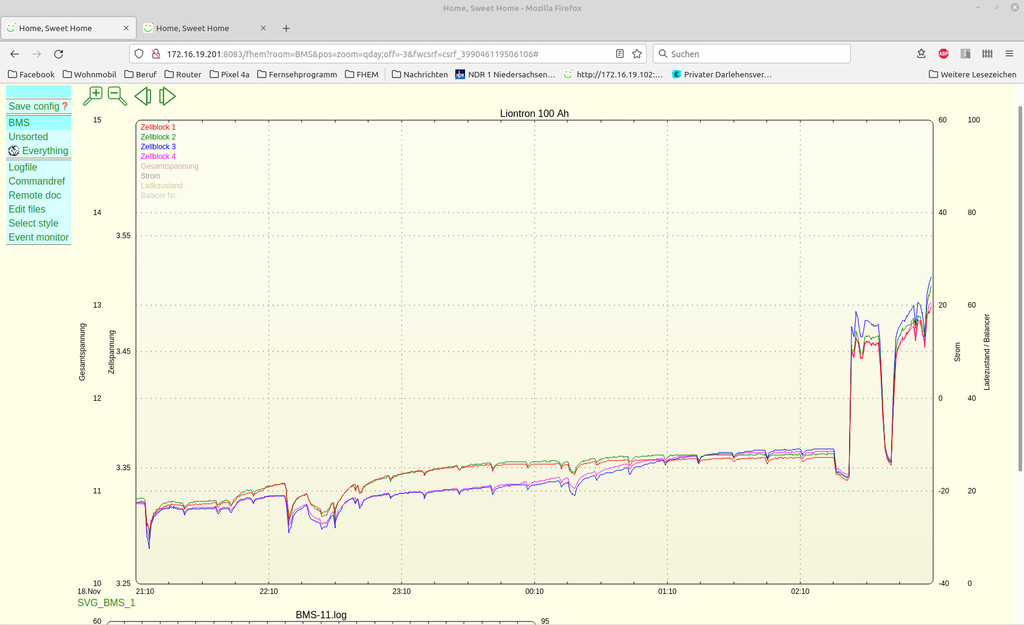Screen dimensions: 1024x625
Task: Open the Unsorted room
Action: coord(28,136)
